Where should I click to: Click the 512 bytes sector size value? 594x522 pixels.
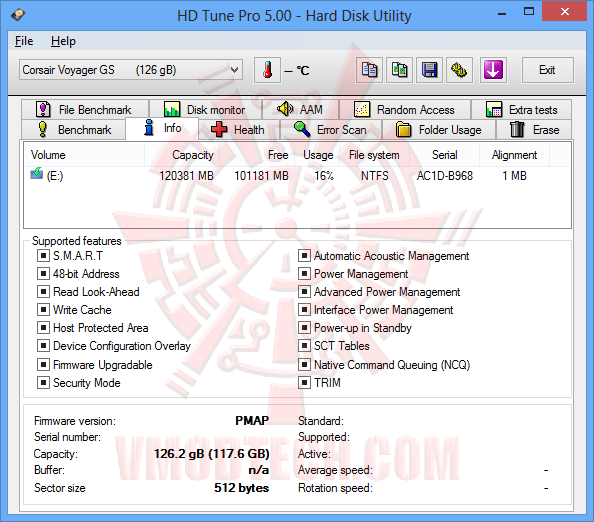click(x=242, y=488)
